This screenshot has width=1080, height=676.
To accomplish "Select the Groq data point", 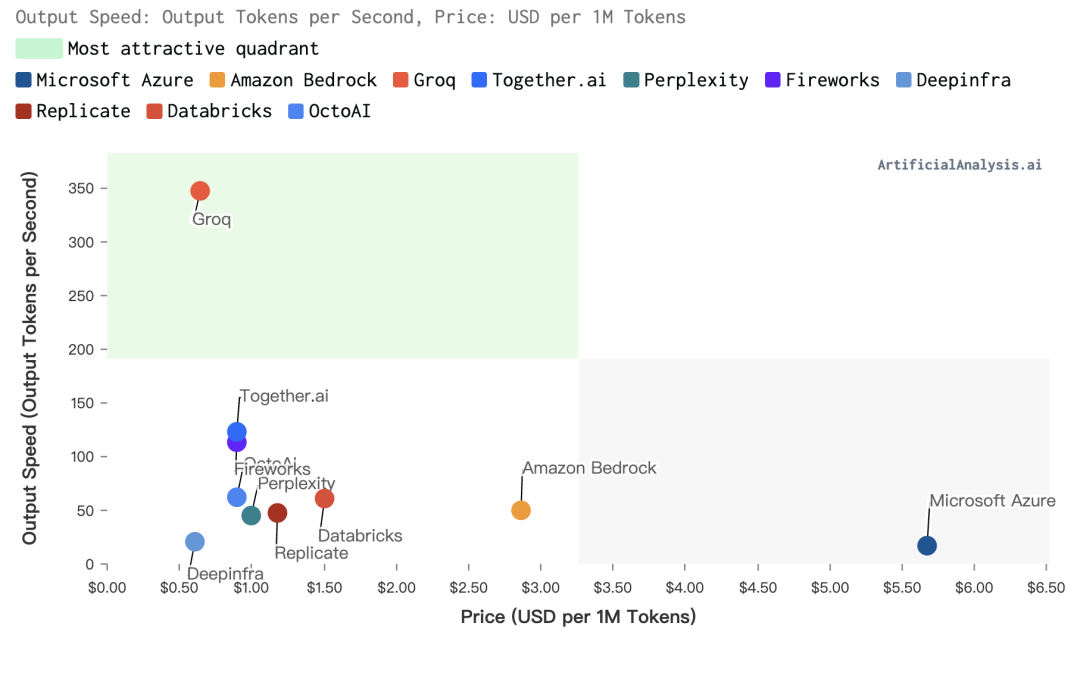I will click(x=200, y=191).
